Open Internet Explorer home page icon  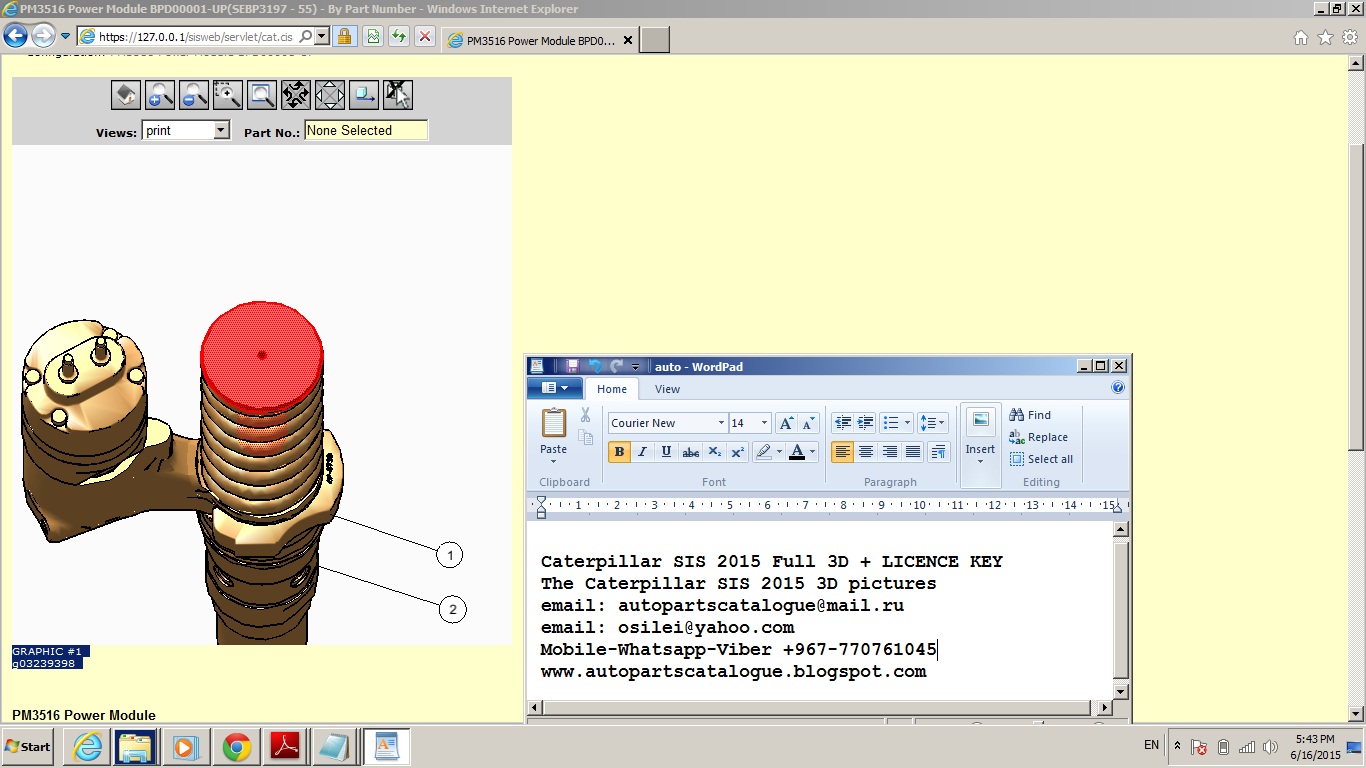coord(1301,38)
